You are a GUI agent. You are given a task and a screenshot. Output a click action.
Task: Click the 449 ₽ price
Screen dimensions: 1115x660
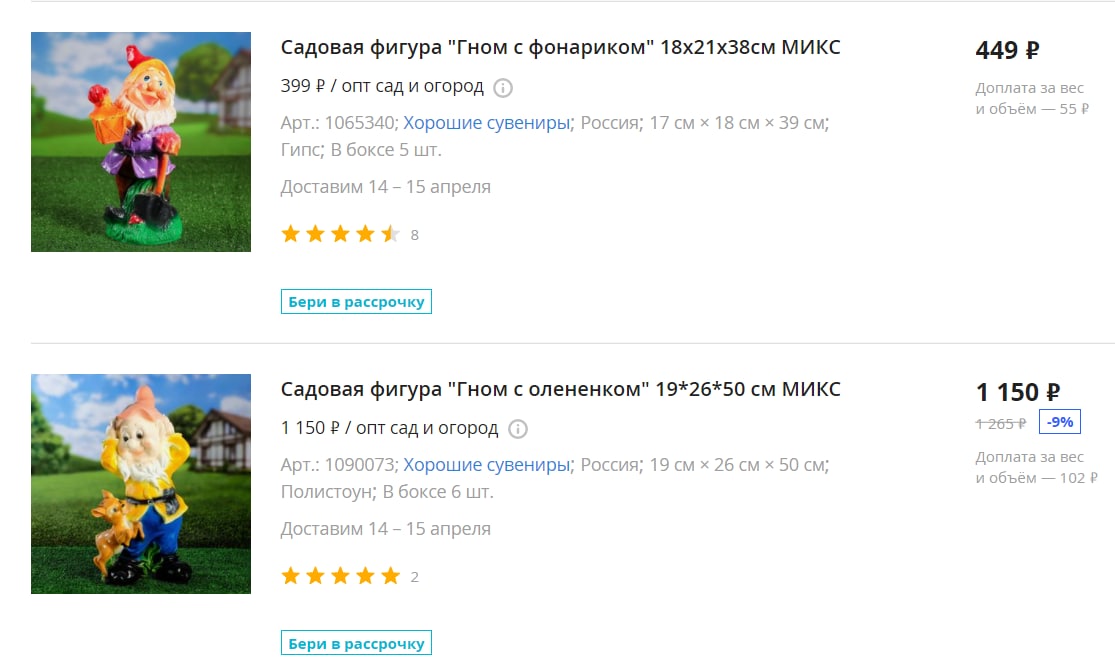point(1007,50)
